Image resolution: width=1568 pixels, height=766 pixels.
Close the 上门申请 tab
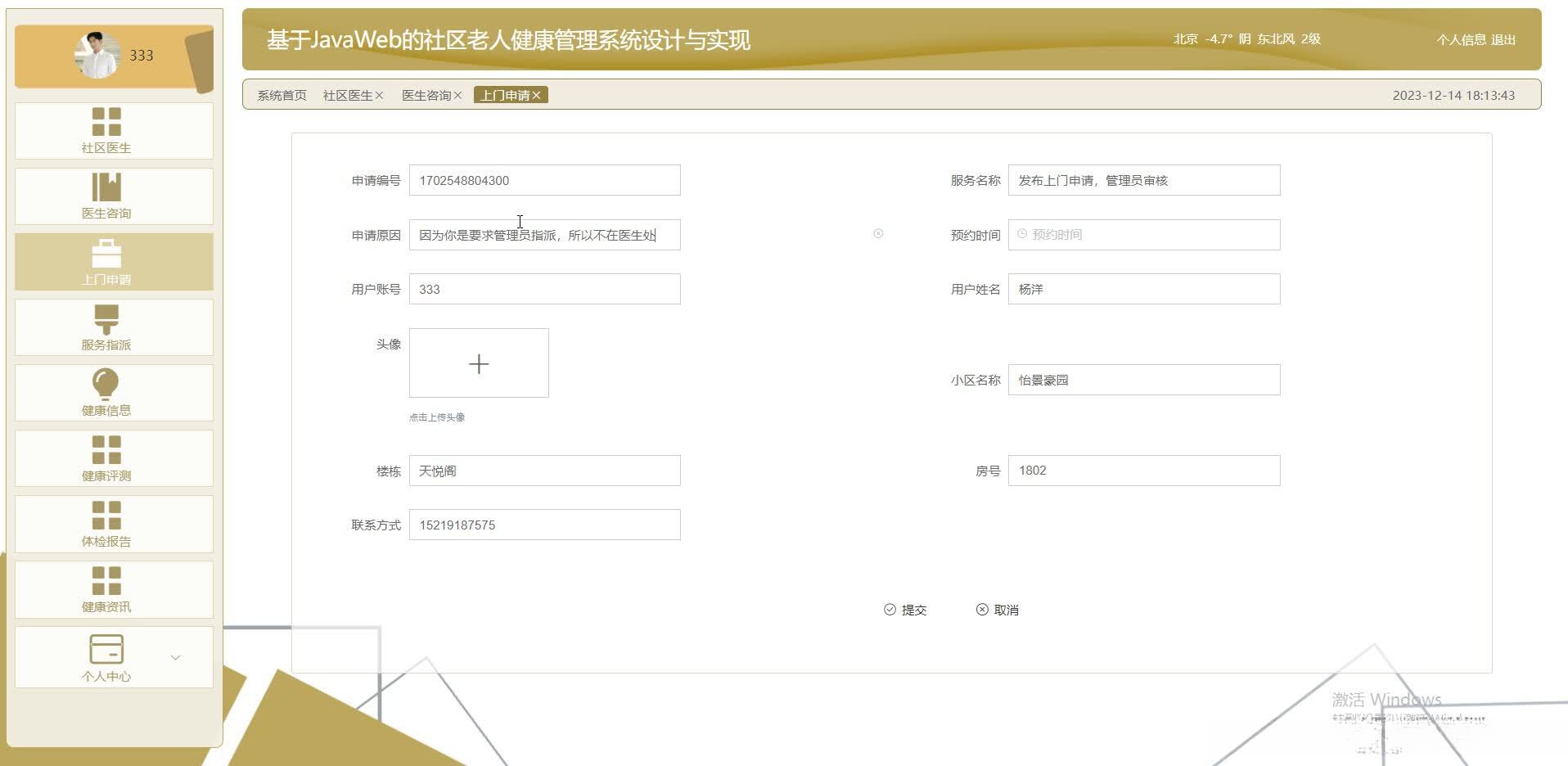[539, 95]
